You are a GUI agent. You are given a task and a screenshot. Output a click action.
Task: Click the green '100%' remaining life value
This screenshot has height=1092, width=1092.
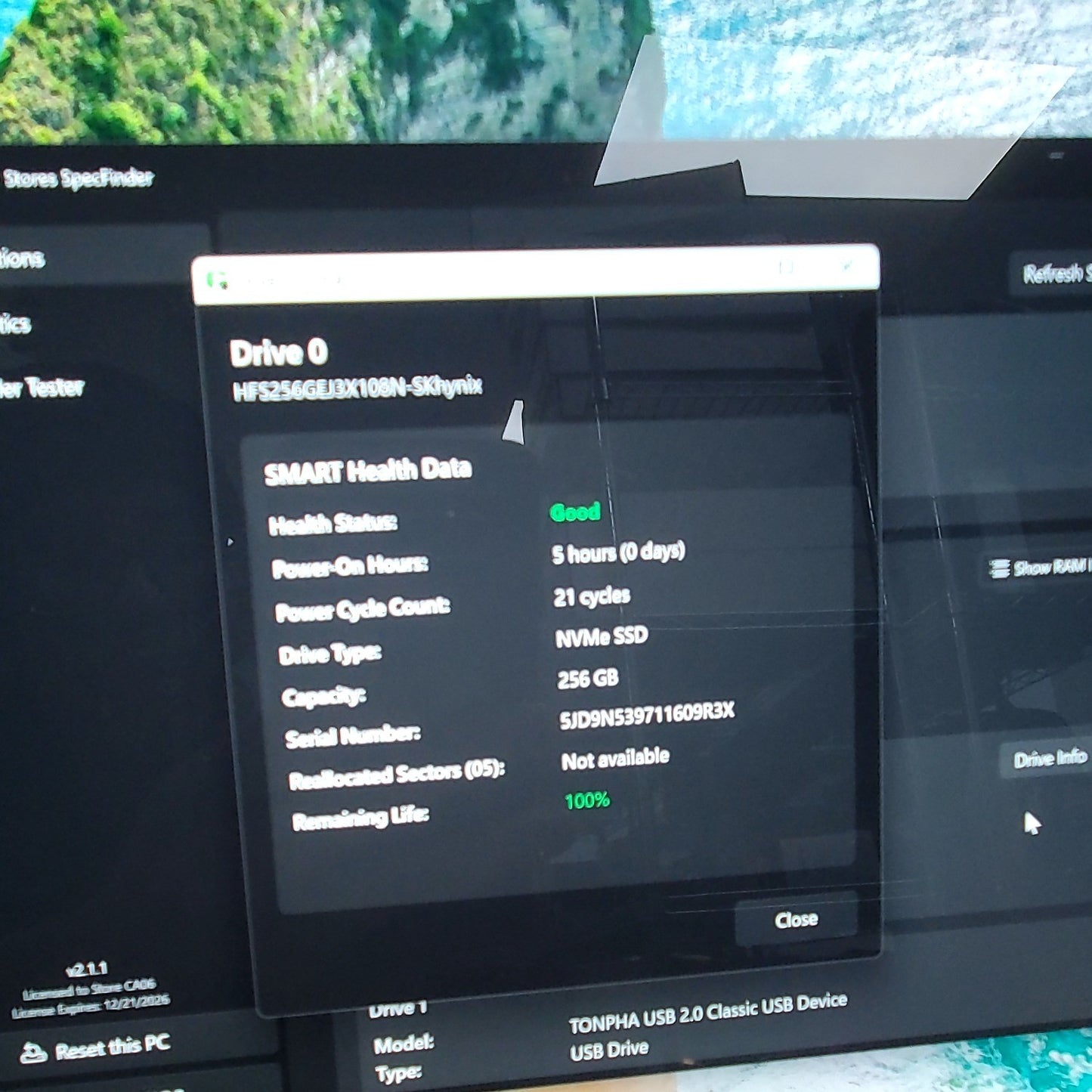tap(587, 800)
